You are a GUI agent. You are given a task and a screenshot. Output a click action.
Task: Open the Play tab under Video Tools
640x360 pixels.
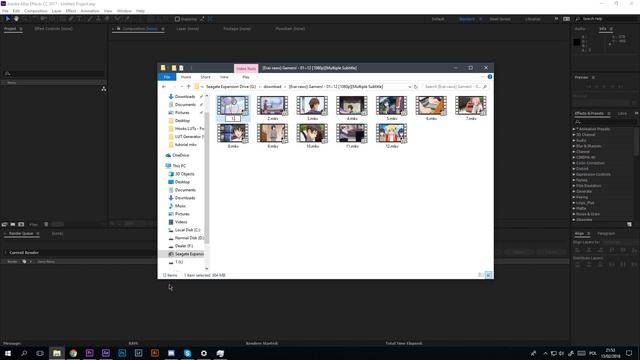coord(246,77)
